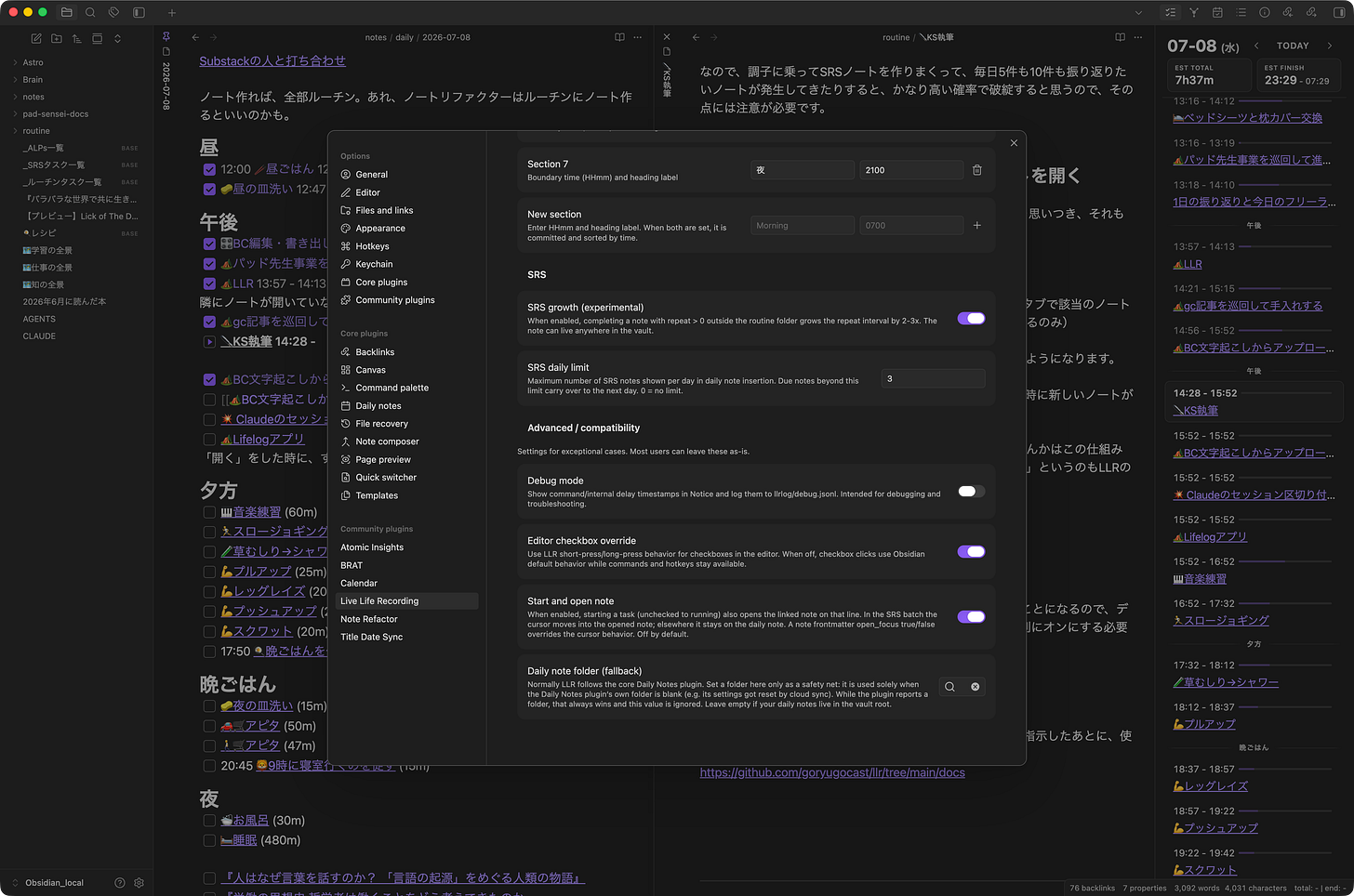The height and width of the screenshot is (896, 1354).
Task: Open the Substackの人と打ち合わせ link
Action: [x=272, y=61]
